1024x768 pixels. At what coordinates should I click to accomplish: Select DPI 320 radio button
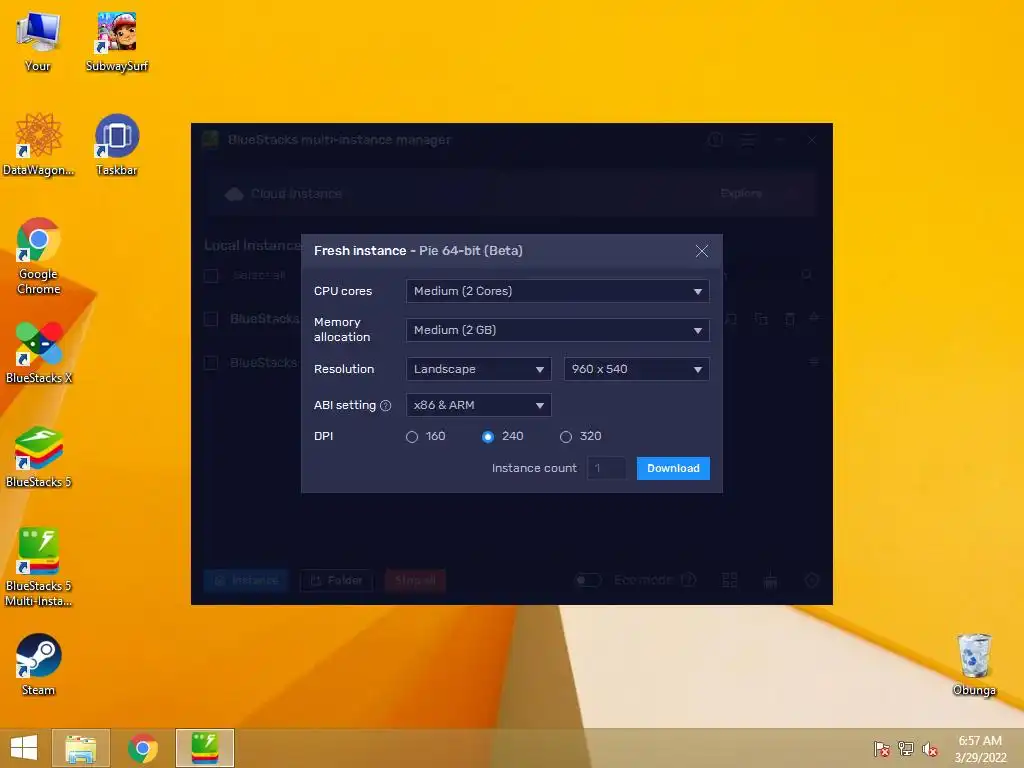point(566,436)
